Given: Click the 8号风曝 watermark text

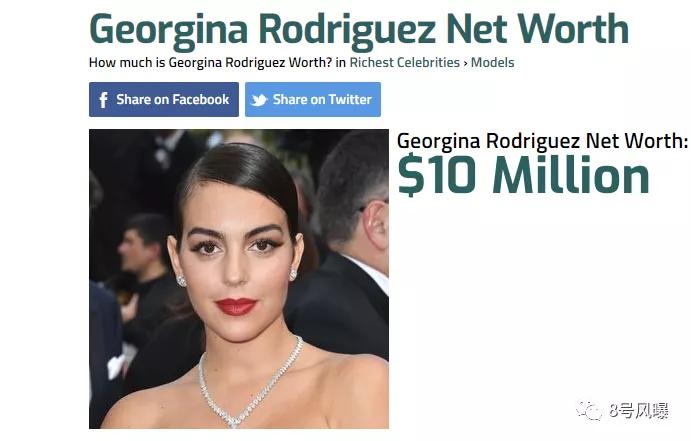Looking at the screenshot, I should [x=639, y=411].
